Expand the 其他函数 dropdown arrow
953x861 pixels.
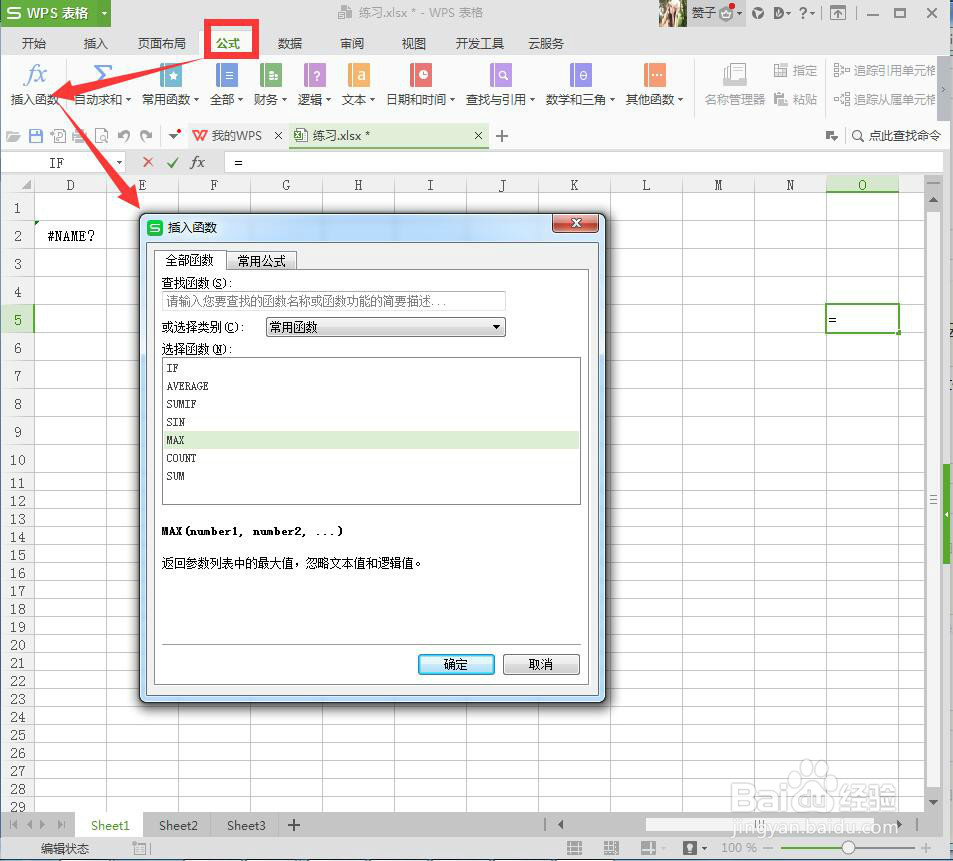click(680, 100)
